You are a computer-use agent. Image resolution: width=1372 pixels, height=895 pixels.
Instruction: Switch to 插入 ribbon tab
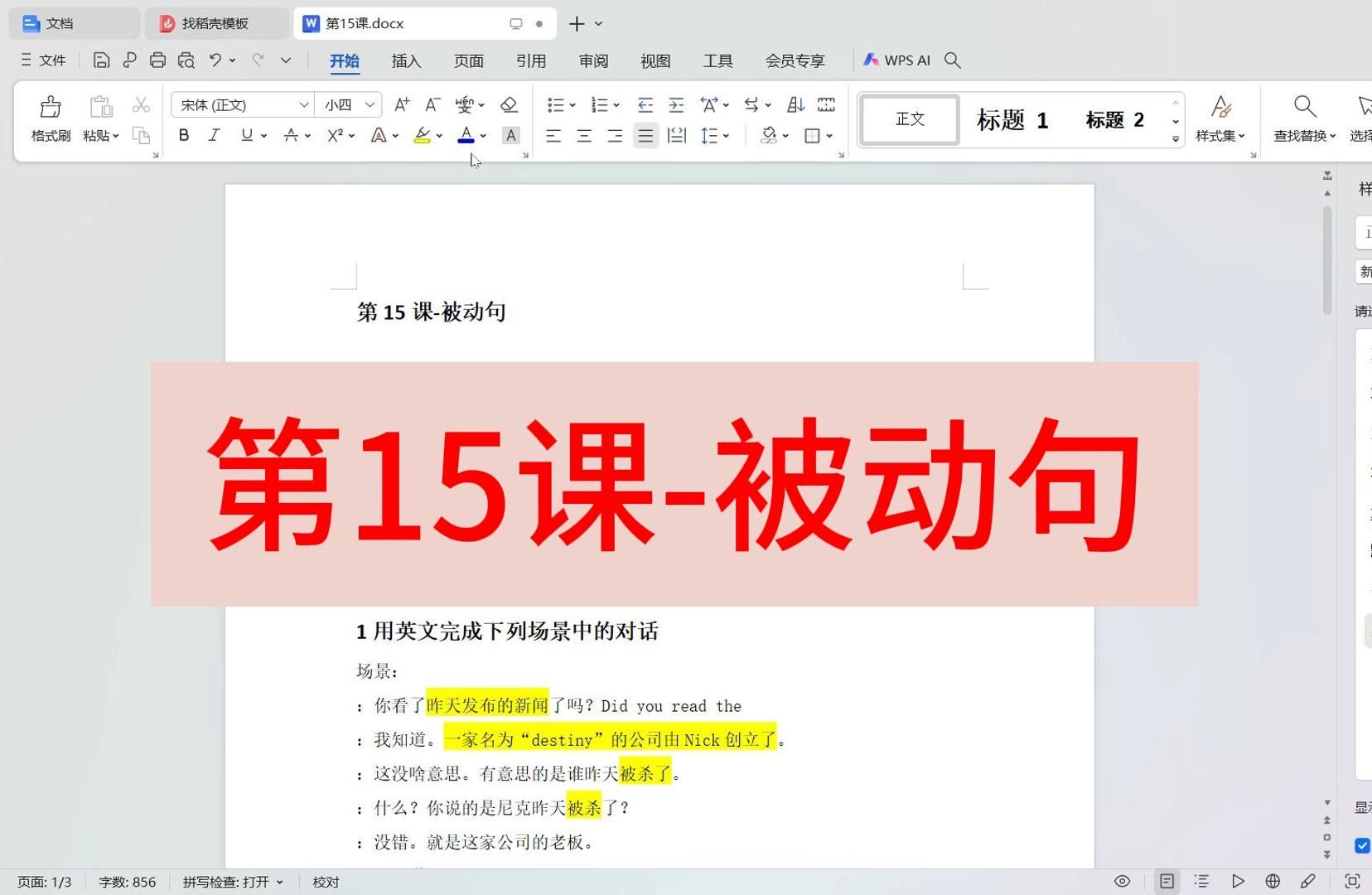tap(406, 60)
